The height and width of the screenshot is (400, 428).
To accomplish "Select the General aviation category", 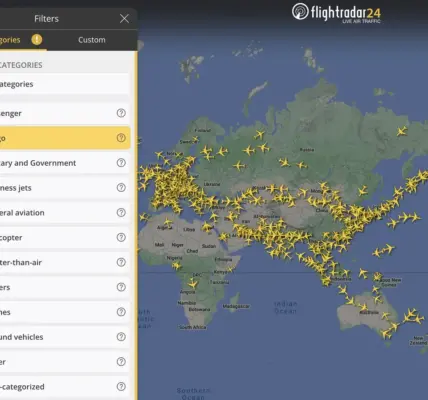I will pyautogui.click(x=65, y=213).
